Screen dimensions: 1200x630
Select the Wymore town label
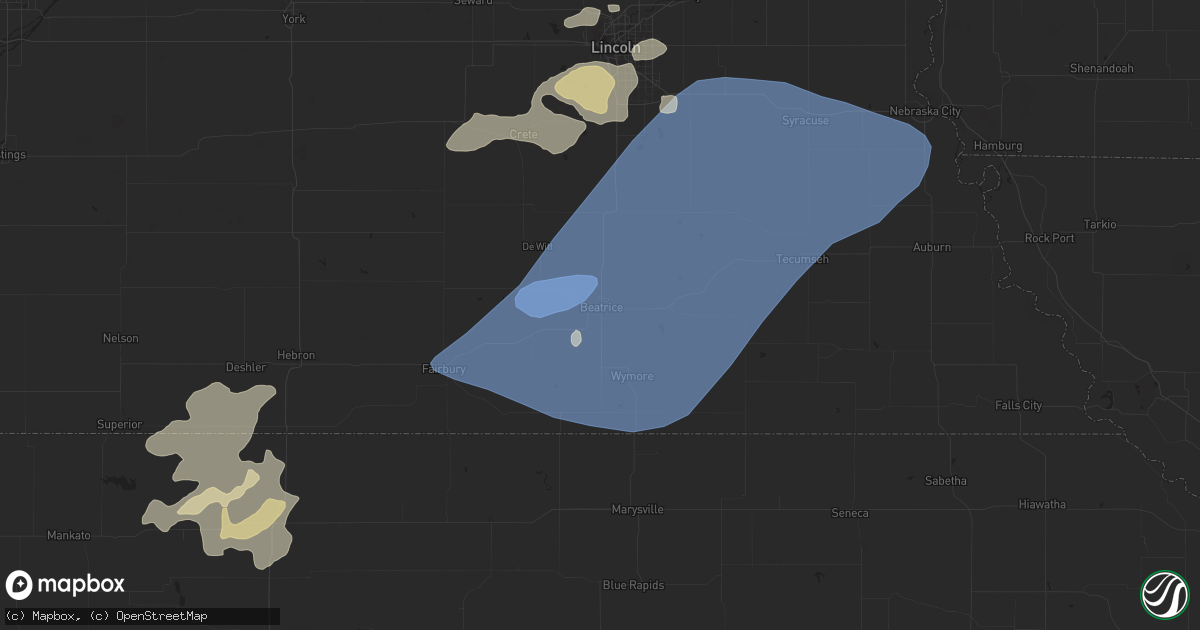632,376
